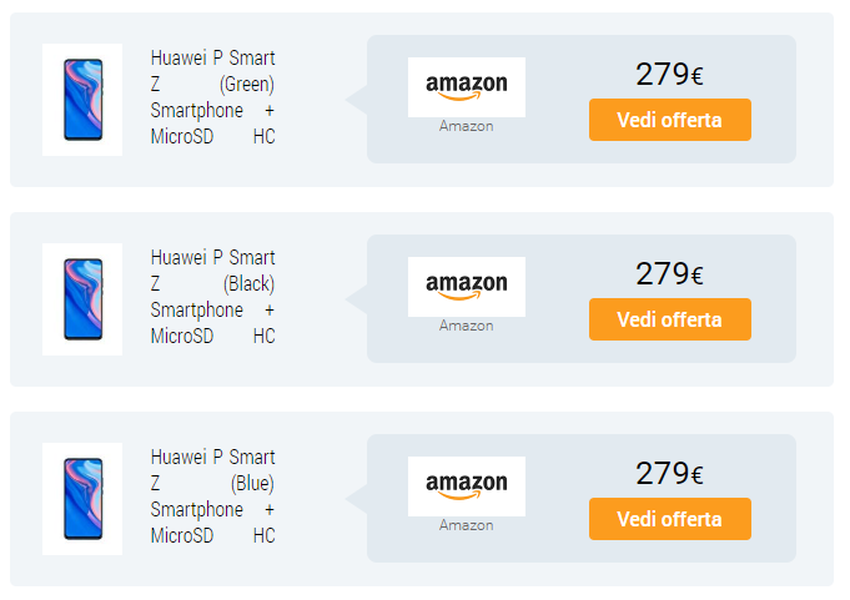Click the Amazon logo in the Black phone offer
This screenshot has width=850, height=600.
pos(466,286)
